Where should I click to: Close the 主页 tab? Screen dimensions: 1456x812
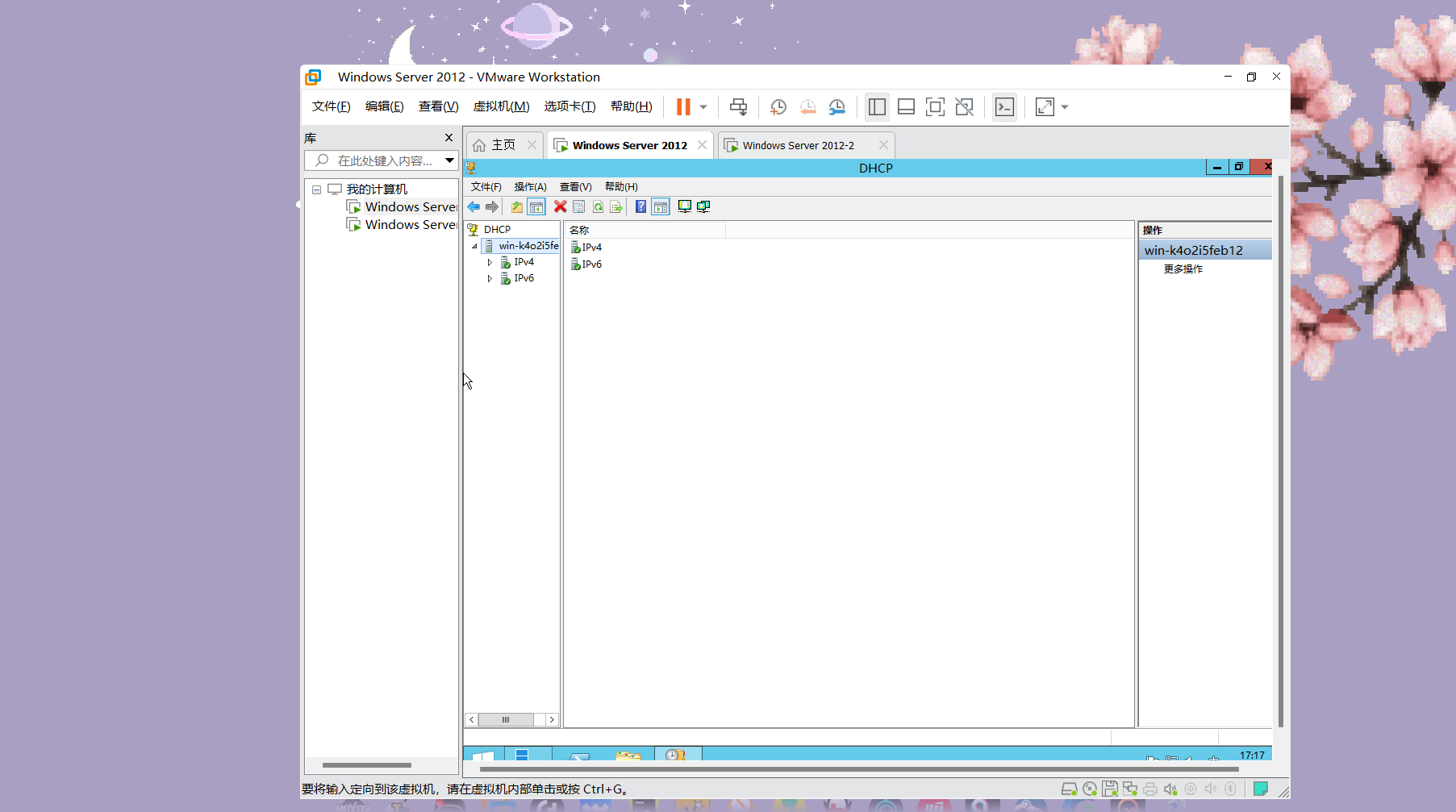pyautogui.click(x=532, y=145)
